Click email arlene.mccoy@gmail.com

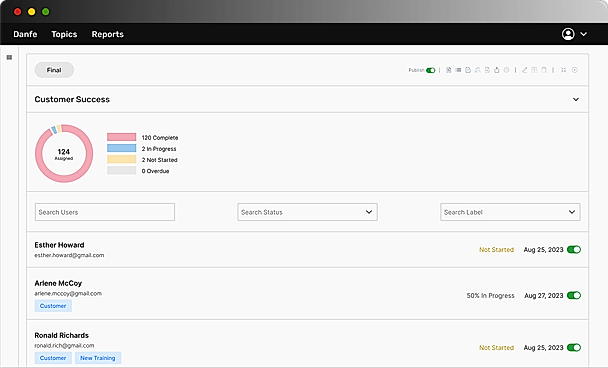coord(68,294)
